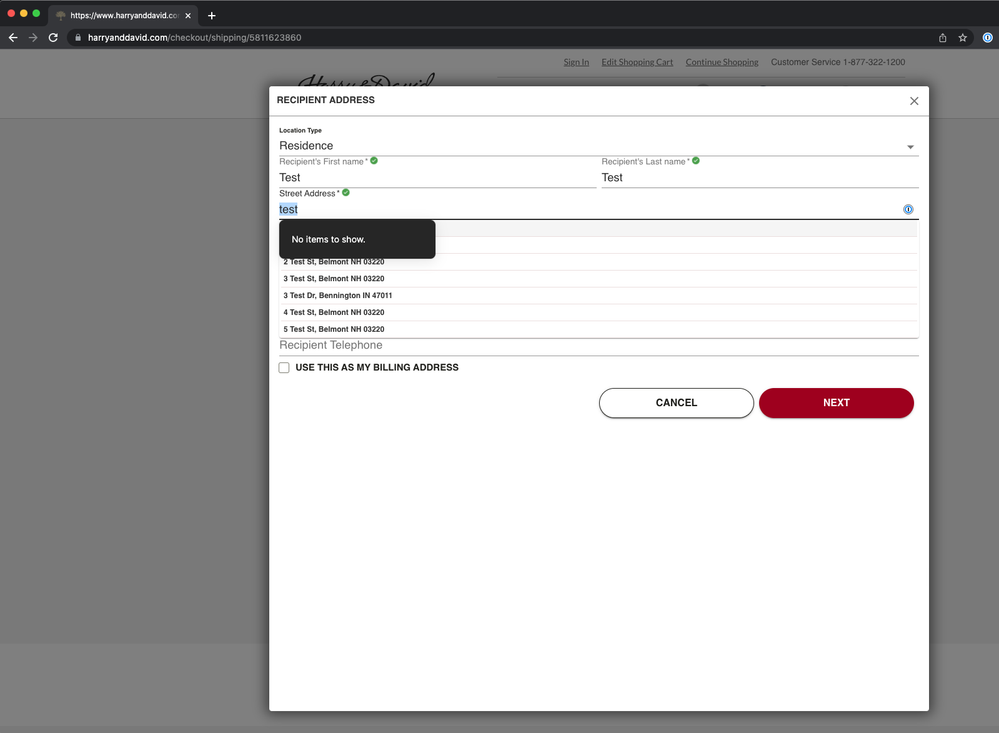Enable Use This As My Billing Address
The image size is (999, 733).
point(284,368)
